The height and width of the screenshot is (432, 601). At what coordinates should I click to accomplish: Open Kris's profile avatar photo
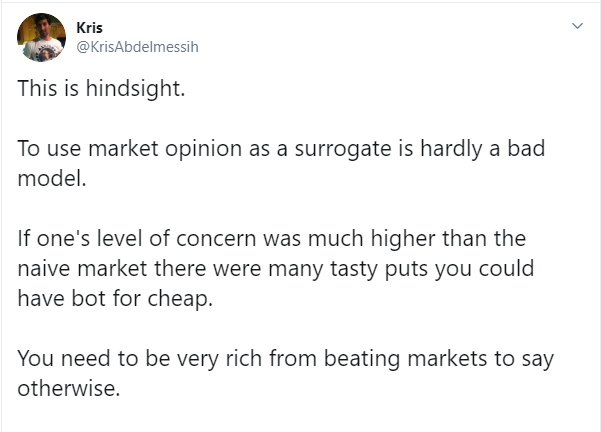[41, 38]
